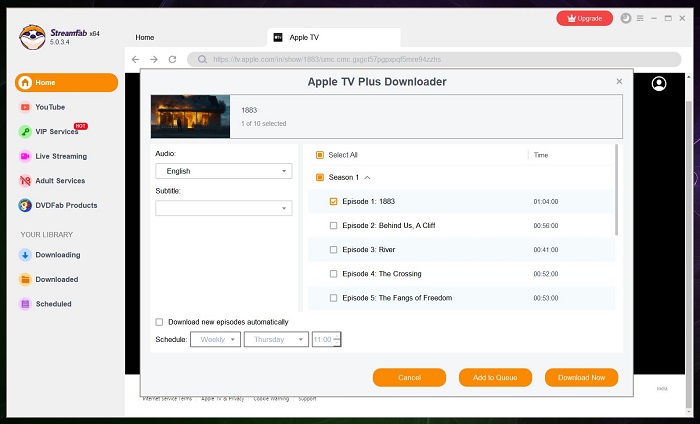Click the episode list scrollbar
The height and width of the screenshot is (424, 700).
coord(617,190)
